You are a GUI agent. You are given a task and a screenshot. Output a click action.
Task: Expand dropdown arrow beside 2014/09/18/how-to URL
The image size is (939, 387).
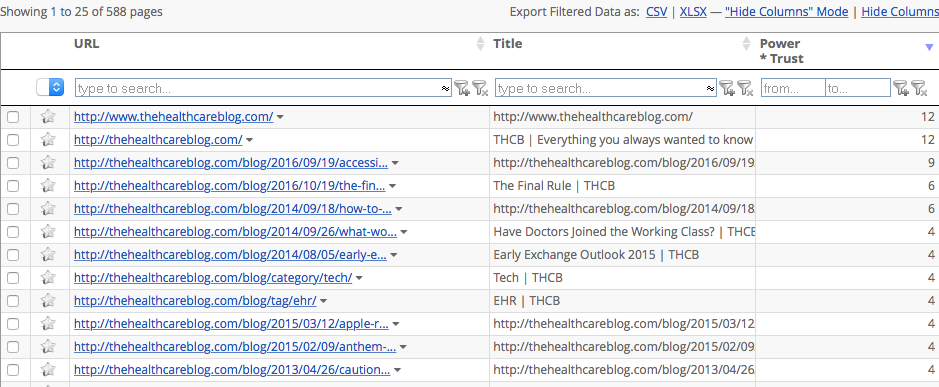click(399, 209)
